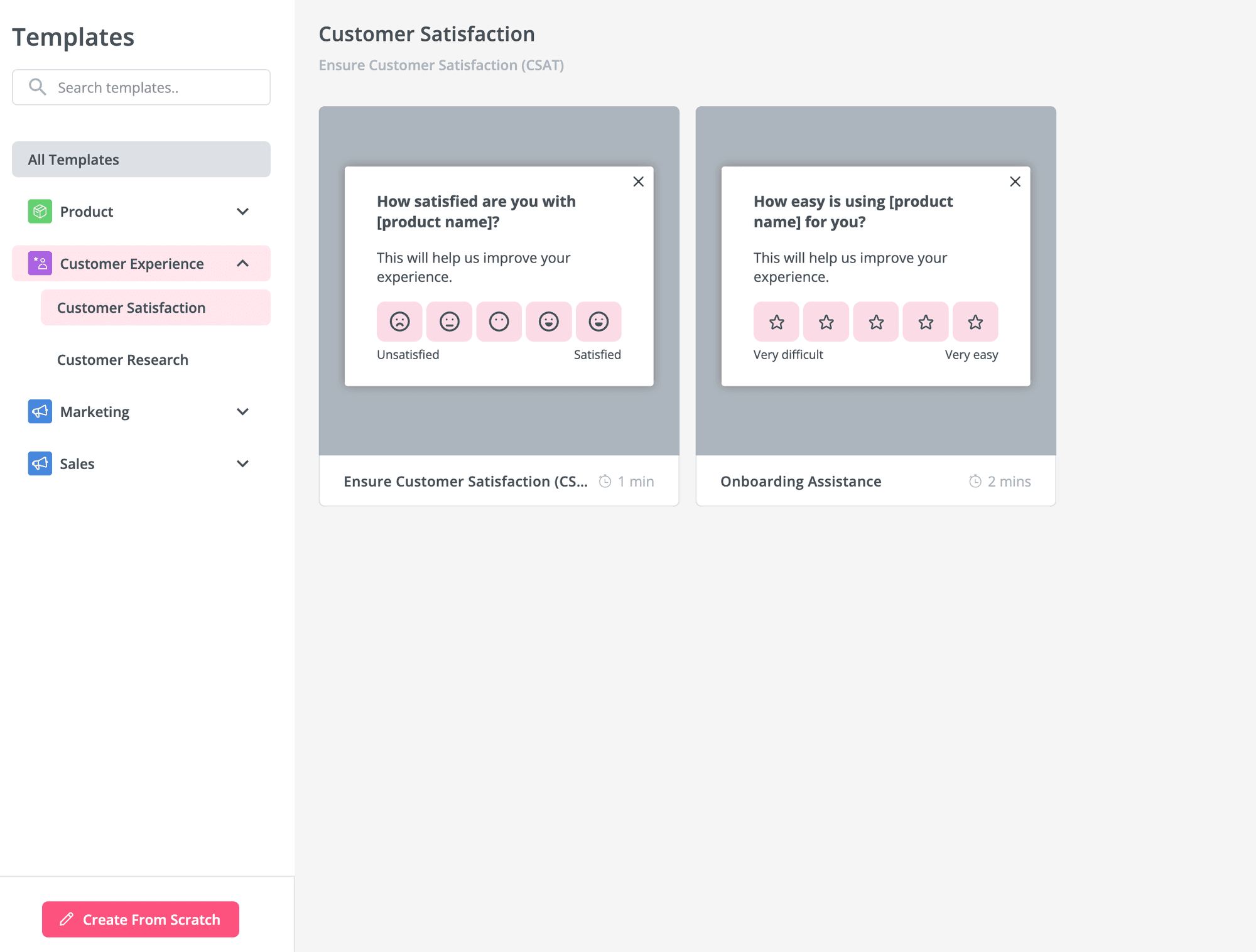Select the Unsatisfied frowning face rating

(x=399, y=322)
